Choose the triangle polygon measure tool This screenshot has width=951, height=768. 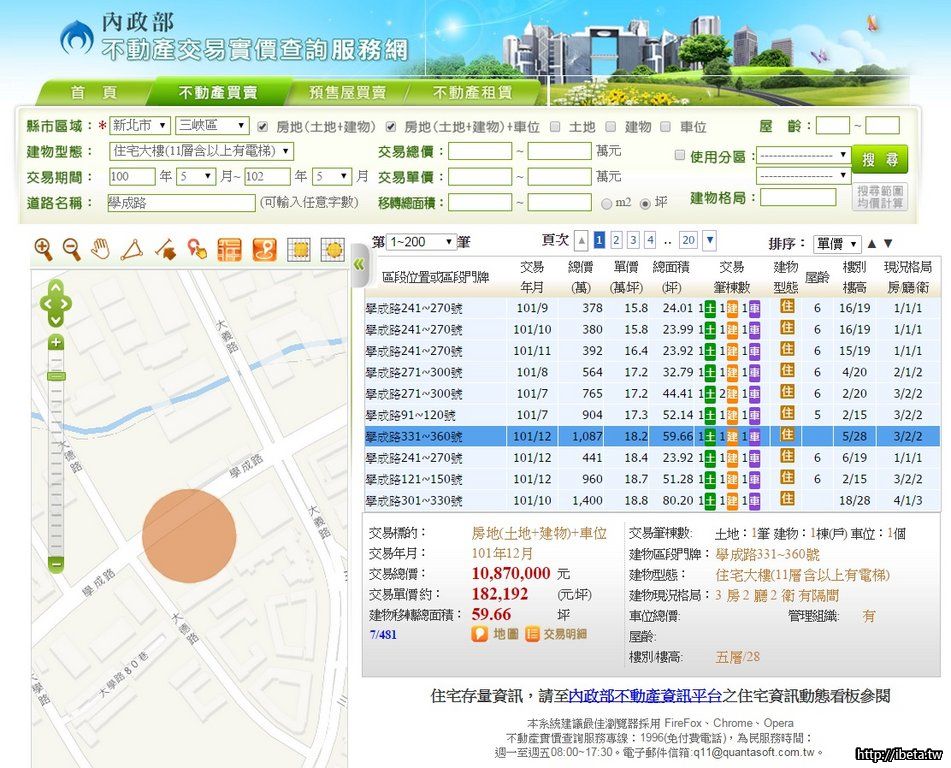pyautogui.click(x=131, y=249)
